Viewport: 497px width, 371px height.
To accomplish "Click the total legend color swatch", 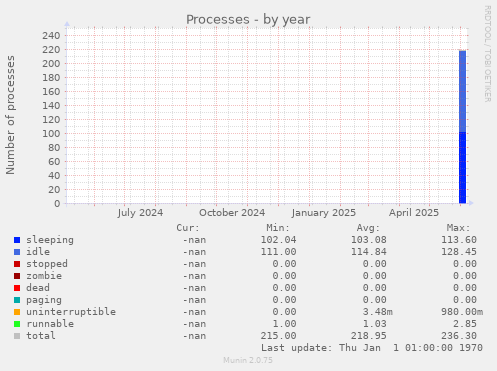I will (x=17, y=336).
